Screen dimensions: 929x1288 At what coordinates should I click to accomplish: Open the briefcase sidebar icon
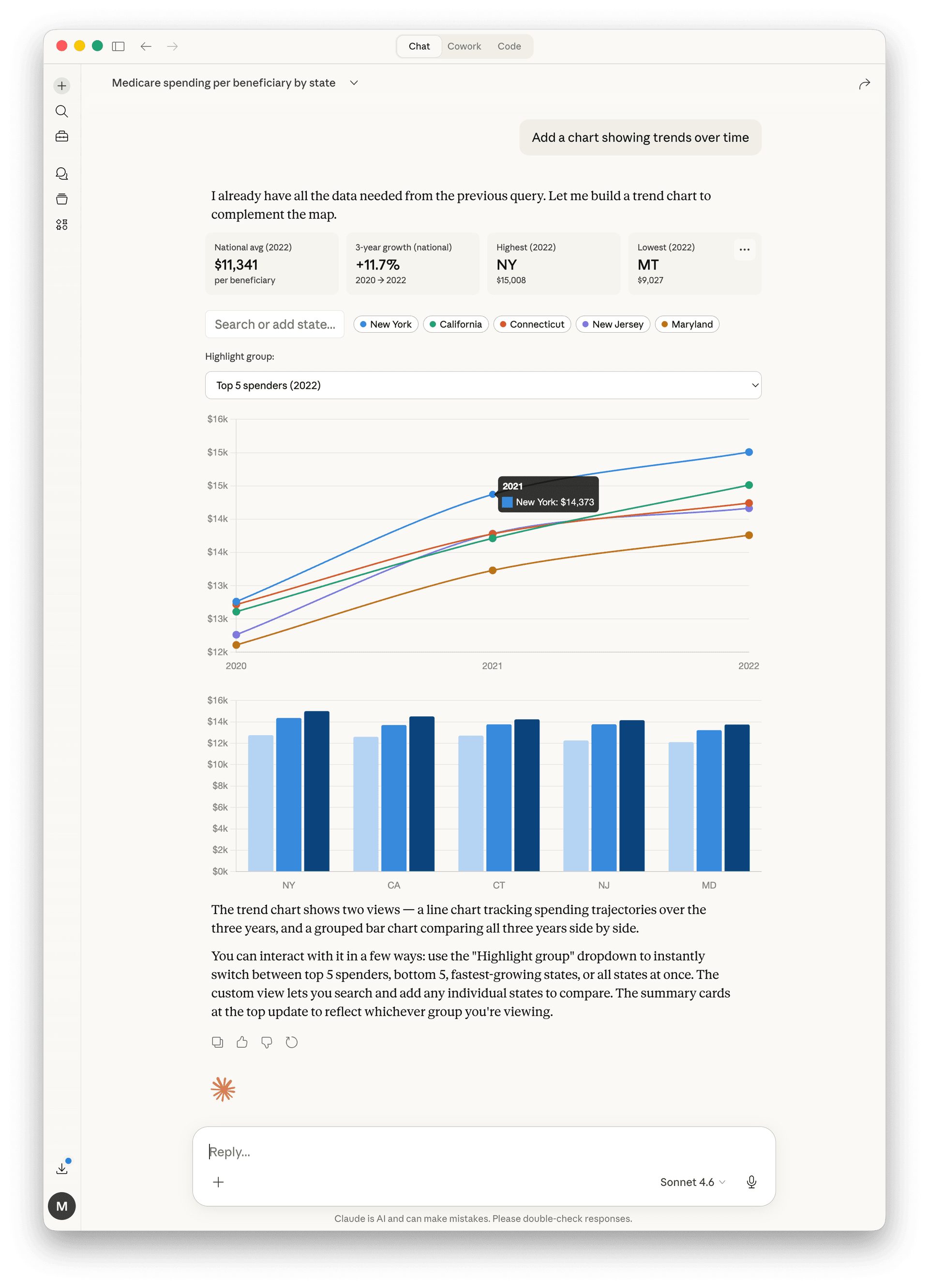point(62,136)
